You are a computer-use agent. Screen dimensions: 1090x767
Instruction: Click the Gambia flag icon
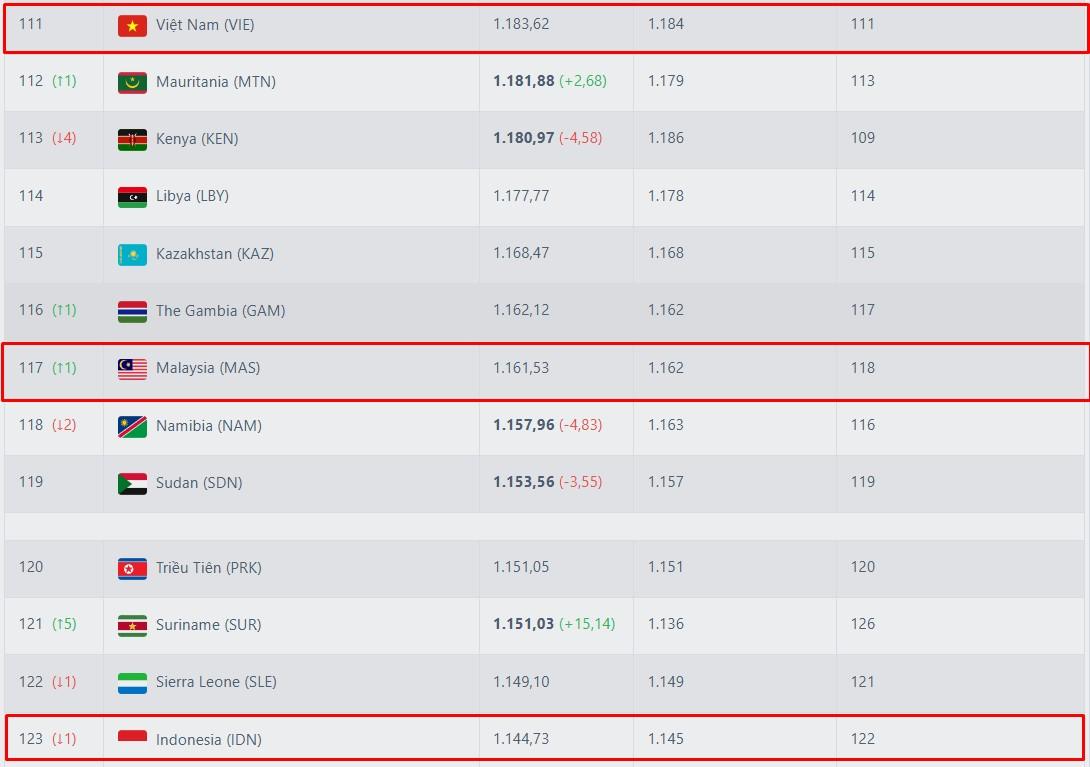click(x=132, y=311)
